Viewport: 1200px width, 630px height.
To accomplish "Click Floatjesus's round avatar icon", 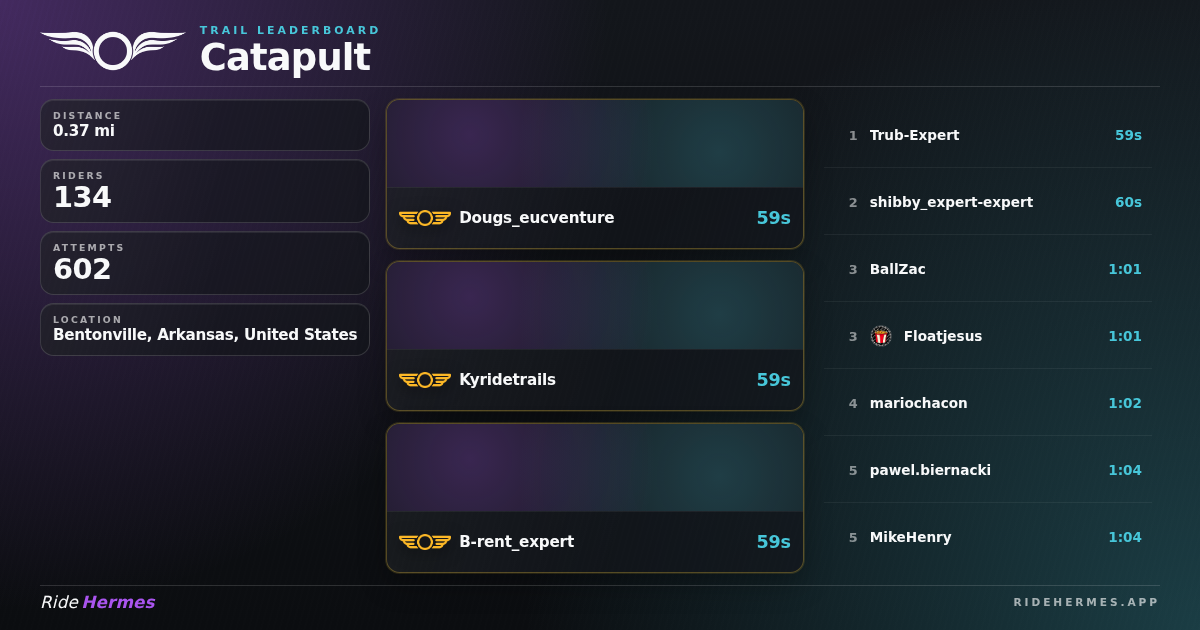I will [881, 336].
